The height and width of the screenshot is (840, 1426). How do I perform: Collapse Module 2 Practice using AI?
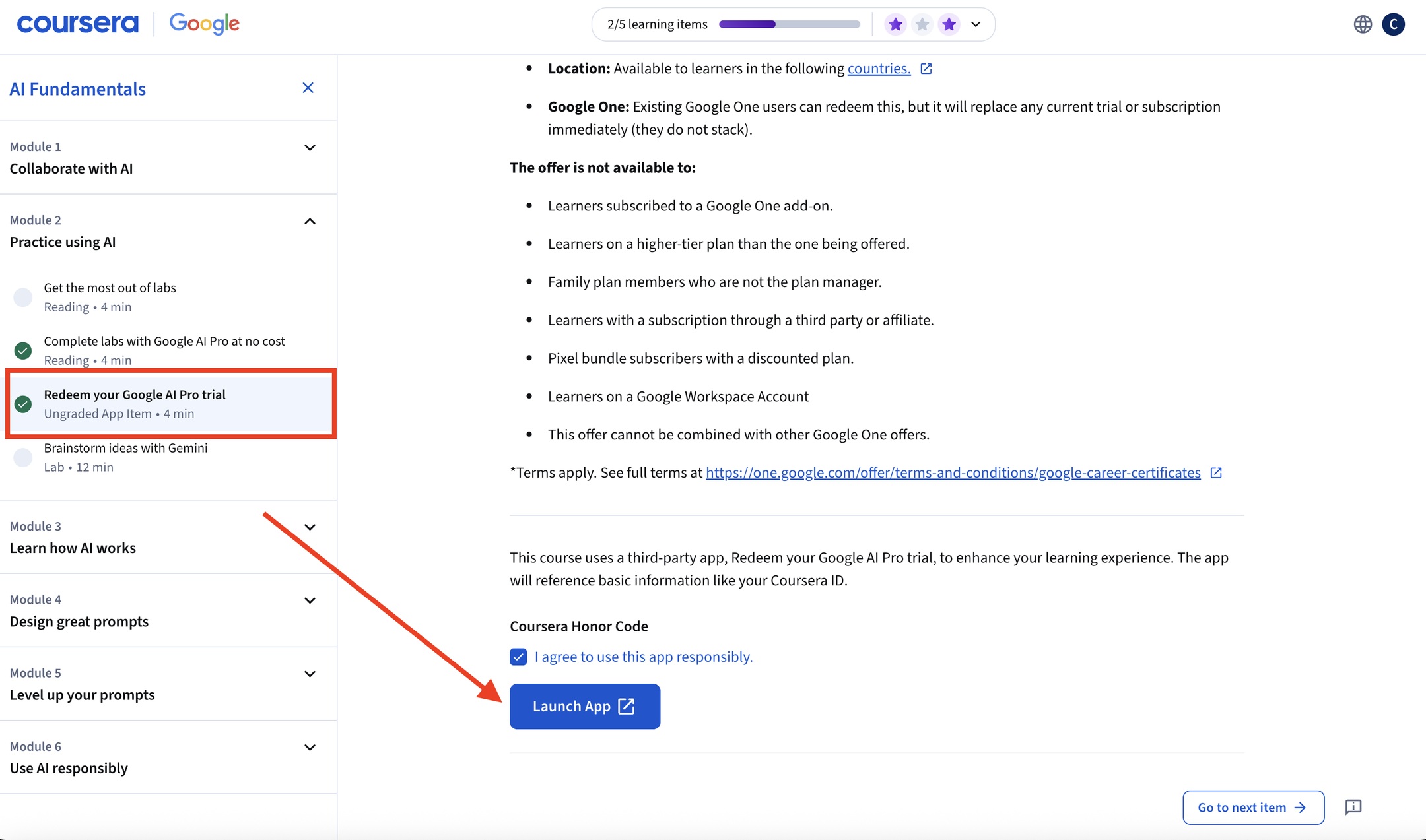click(x=310, y=221)
